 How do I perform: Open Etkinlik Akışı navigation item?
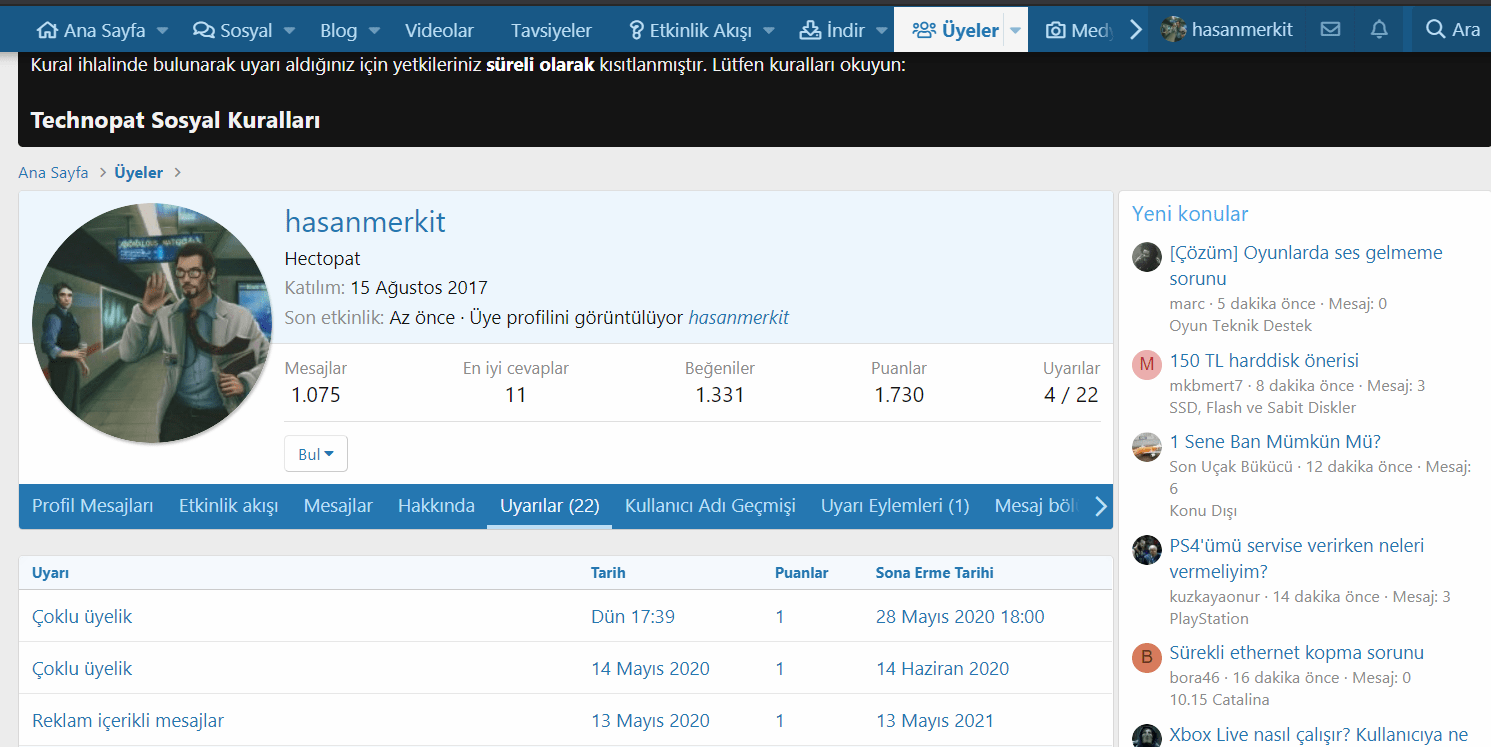click(689, 31)
